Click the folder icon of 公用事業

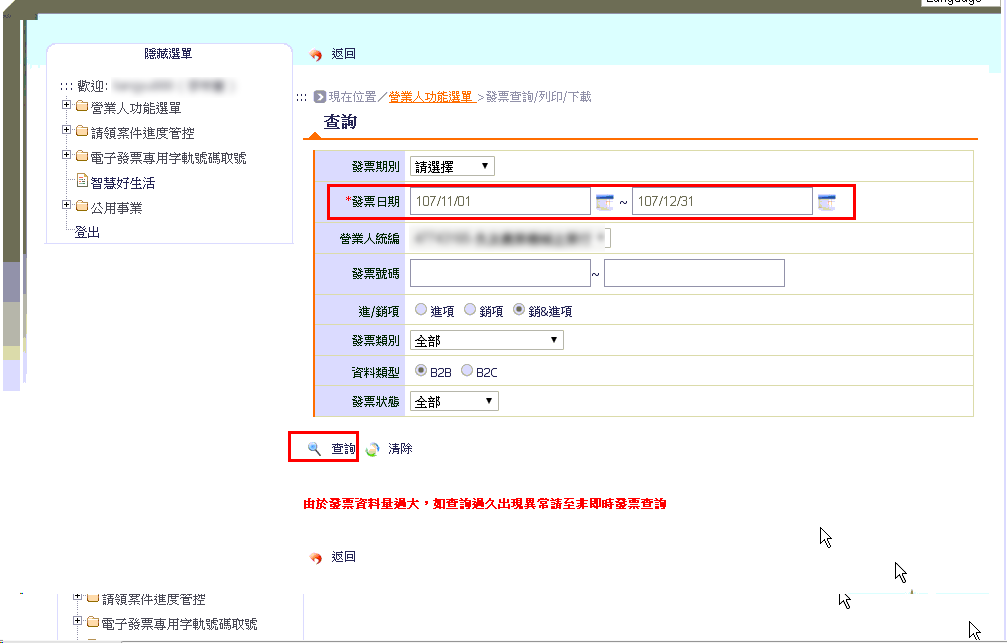pos(82,206)
